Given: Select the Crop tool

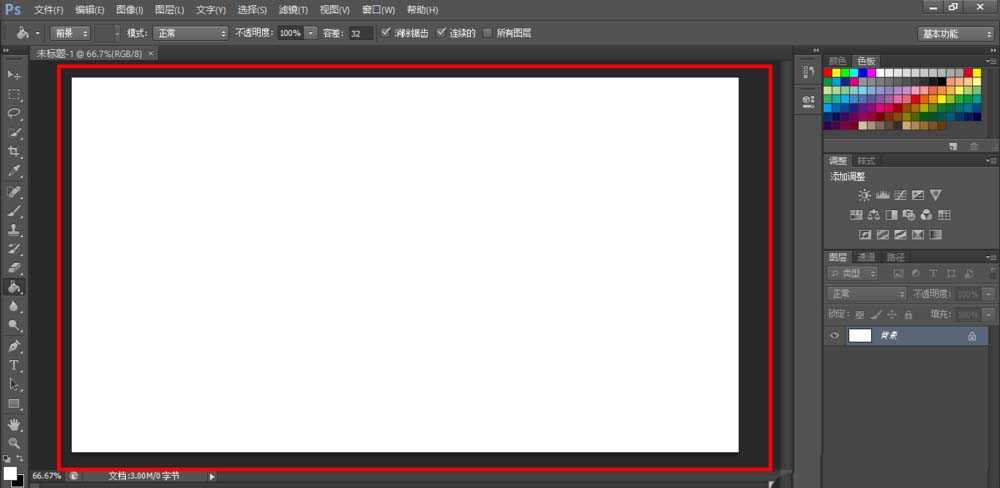Looking at the screenshot, I should (x=14, y=152).
